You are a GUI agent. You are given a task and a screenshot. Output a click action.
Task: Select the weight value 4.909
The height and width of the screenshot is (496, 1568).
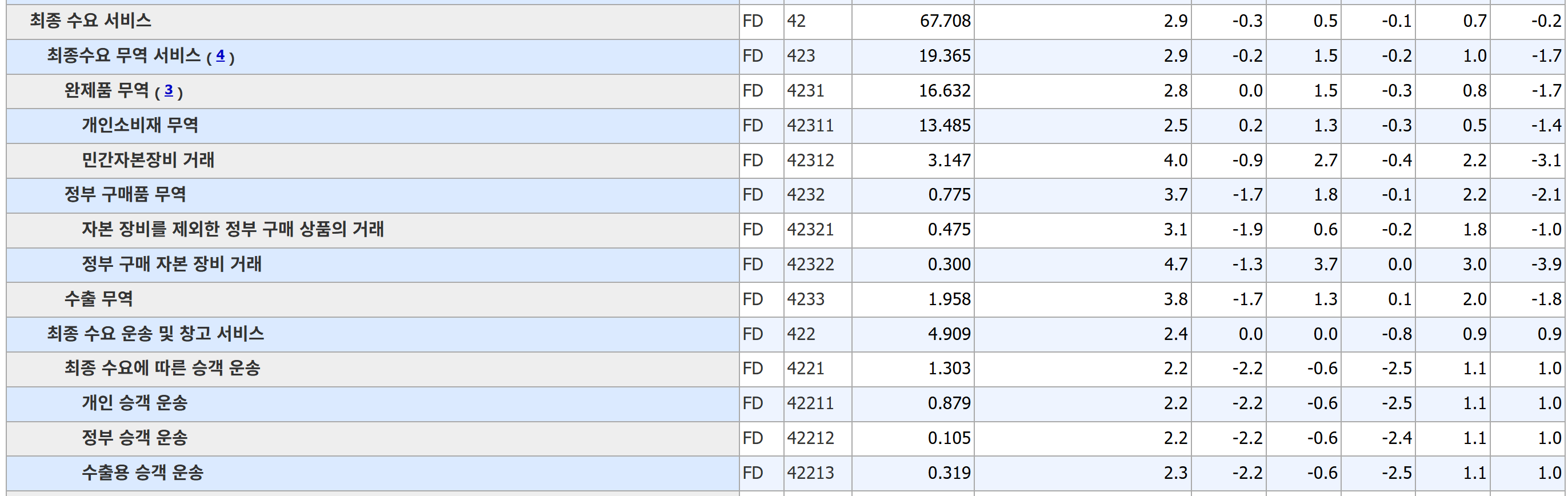click(949, 334)
